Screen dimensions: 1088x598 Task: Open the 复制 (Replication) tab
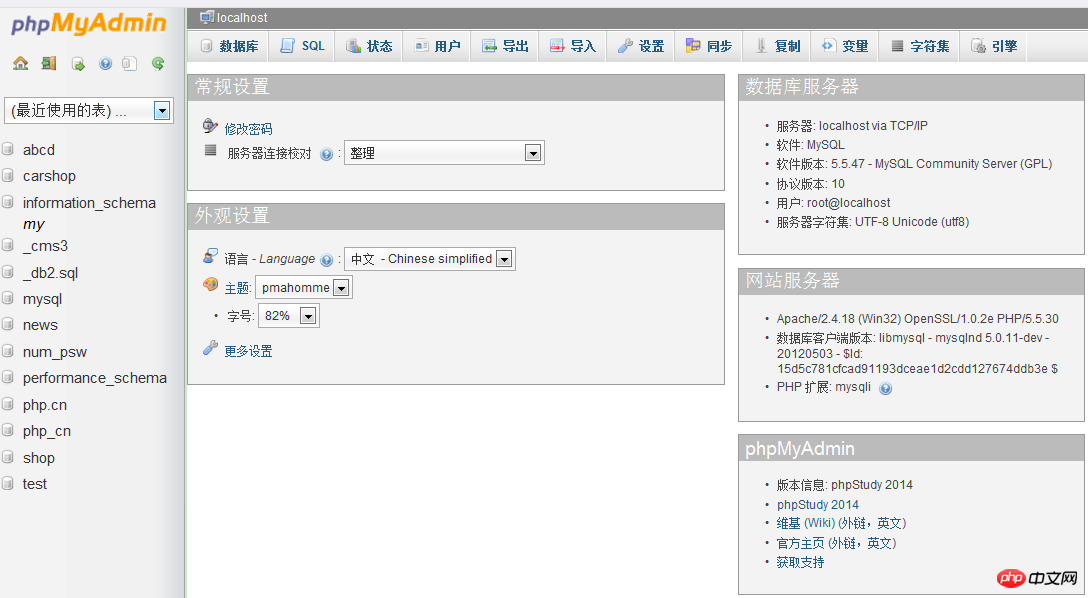(x=776, y=46)
